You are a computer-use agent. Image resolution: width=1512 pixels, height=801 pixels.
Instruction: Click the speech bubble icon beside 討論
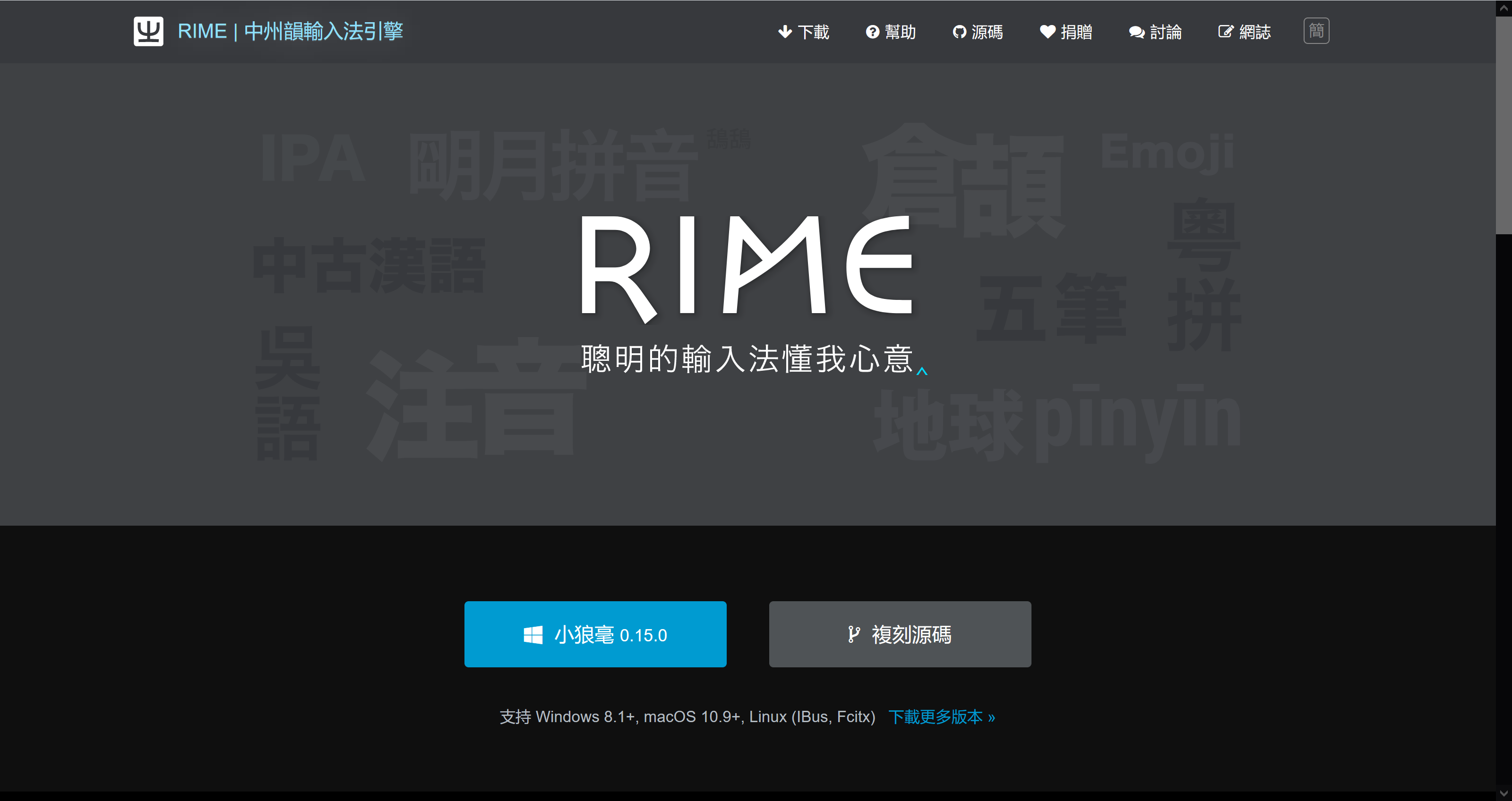pos(1136,32)
